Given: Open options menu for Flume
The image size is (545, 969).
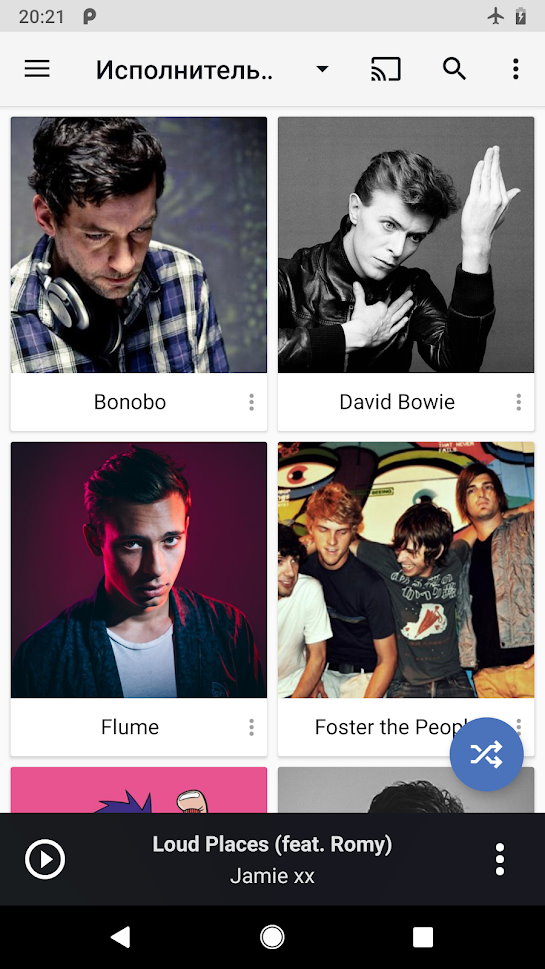Looking at the screenshot, I should pos(251,727).
